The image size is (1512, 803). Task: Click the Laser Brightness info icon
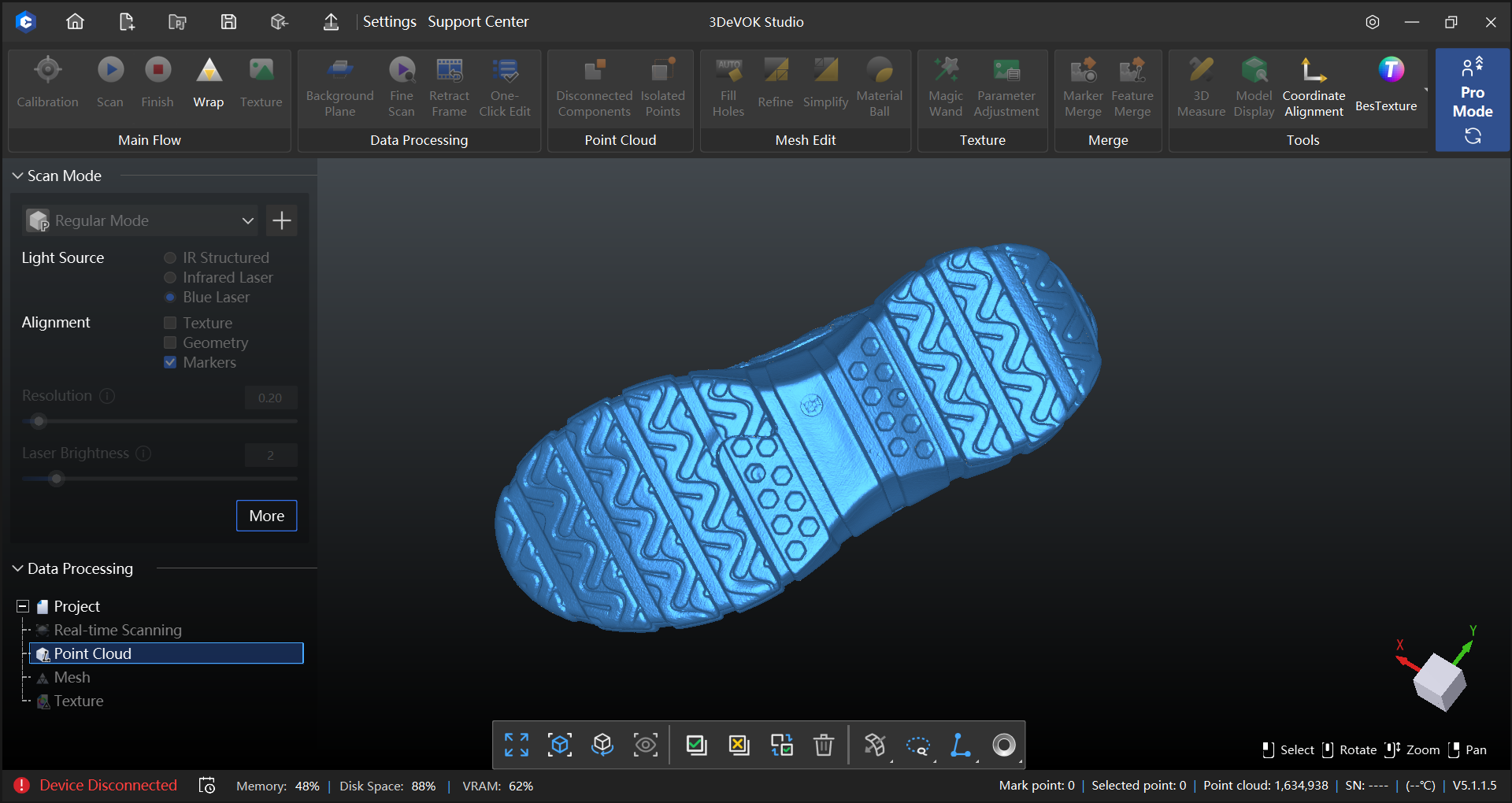coord(143,453)
